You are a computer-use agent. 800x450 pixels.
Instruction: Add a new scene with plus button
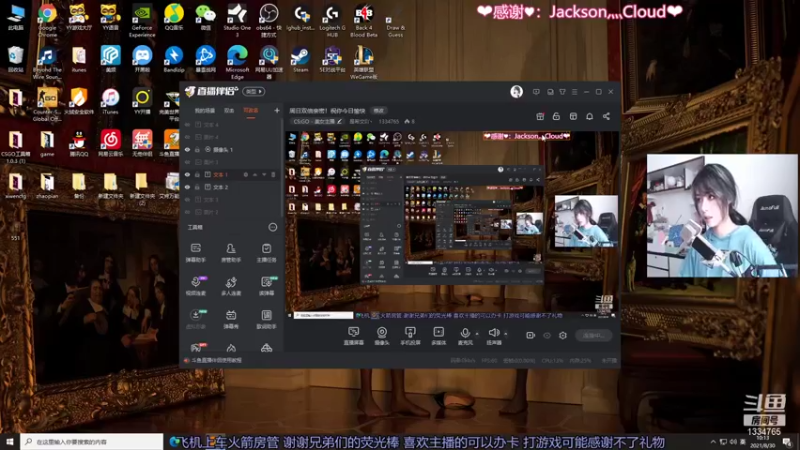pos(277,110)
